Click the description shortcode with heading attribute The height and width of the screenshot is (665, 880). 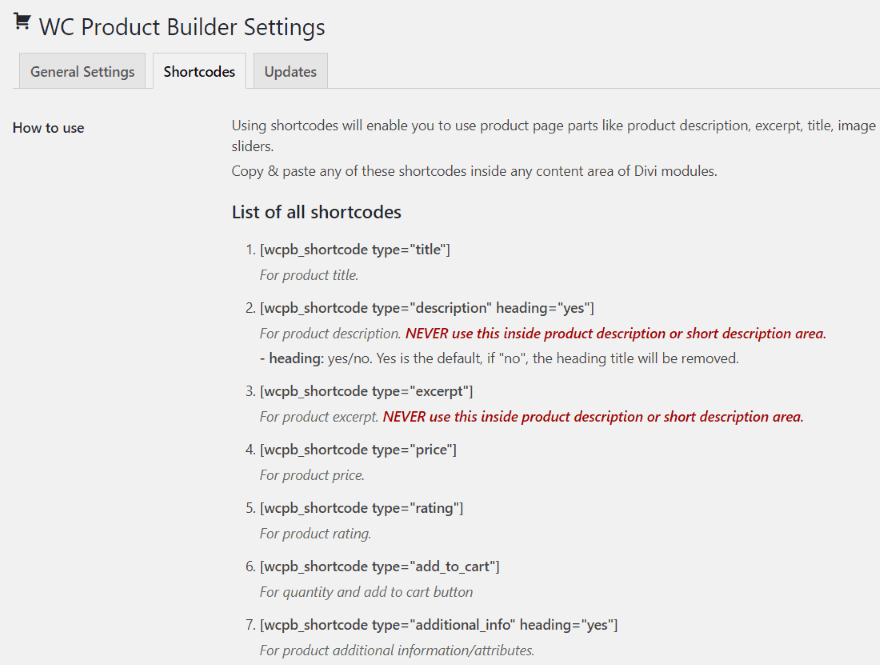pyautogui.click(x=426, y=307)
